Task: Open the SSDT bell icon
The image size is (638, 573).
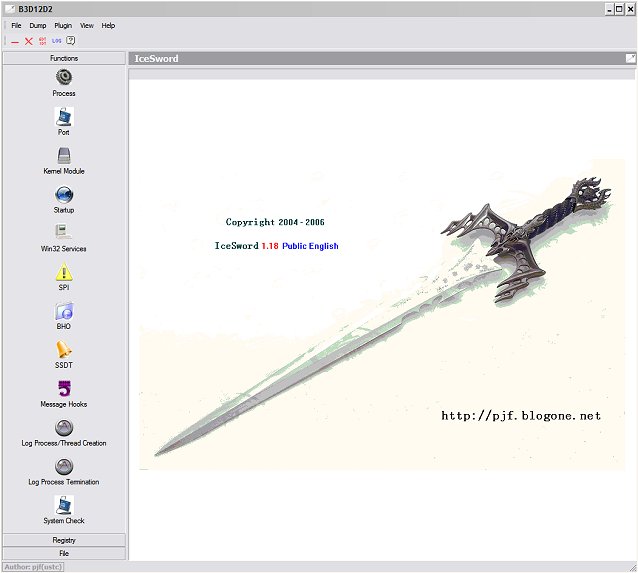Action: pos(64,350)
